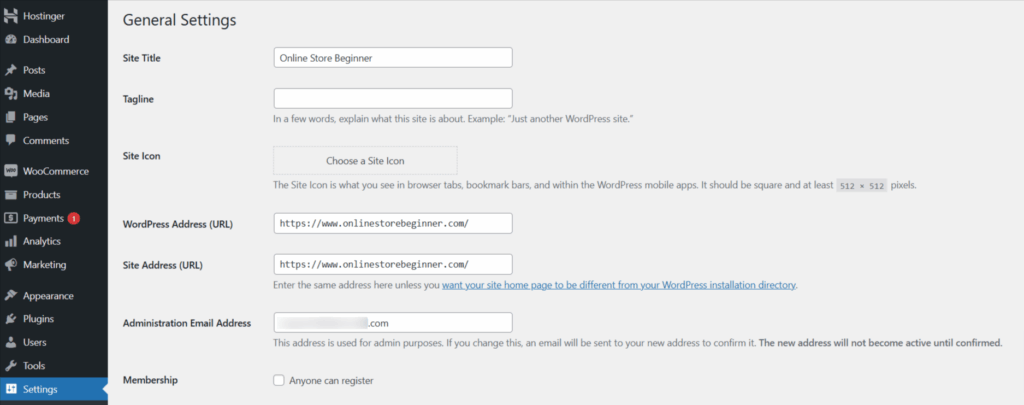Go to the Users menu
The width and height of the screenshot is (1024, 405).
point(35,342)
